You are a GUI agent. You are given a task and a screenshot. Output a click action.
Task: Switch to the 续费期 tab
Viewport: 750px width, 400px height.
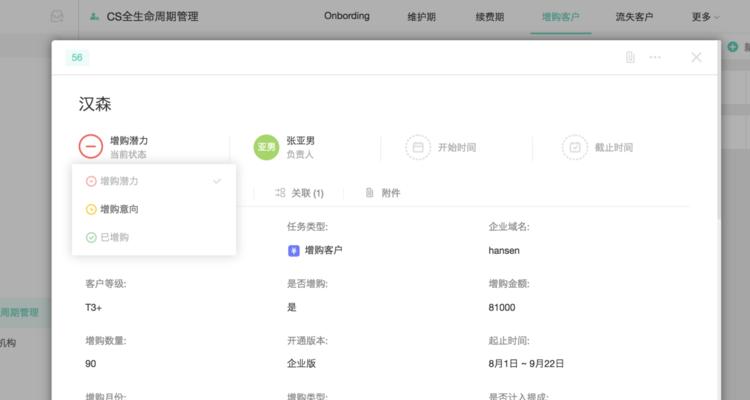click(x=490, y=17)
